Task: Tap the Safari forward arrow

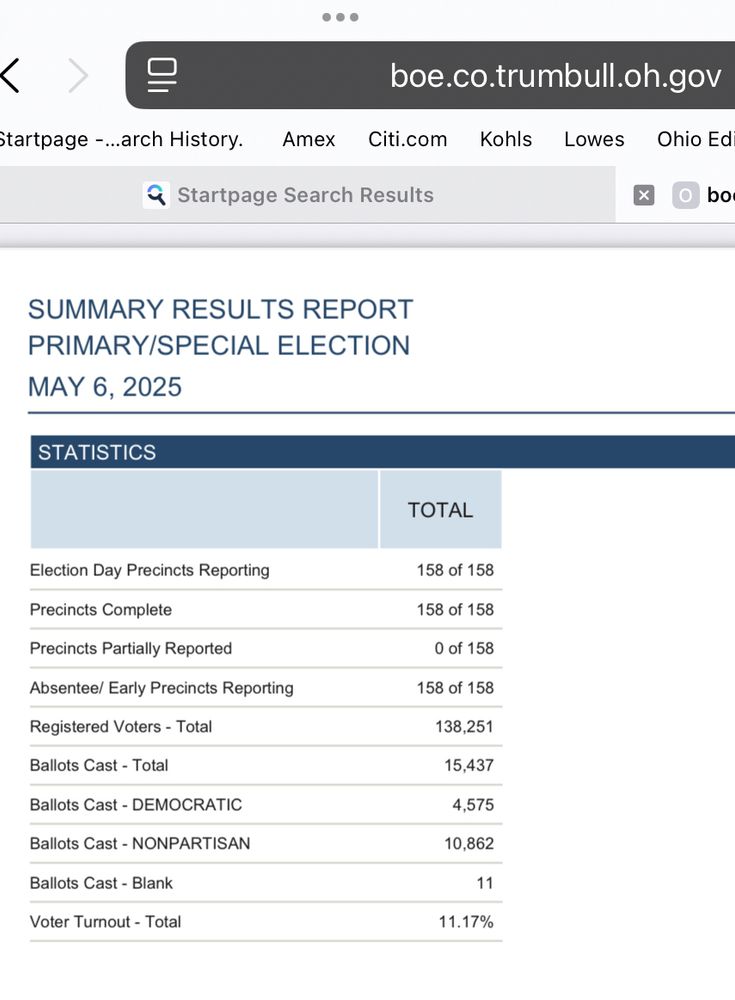Action: [78, 75]
